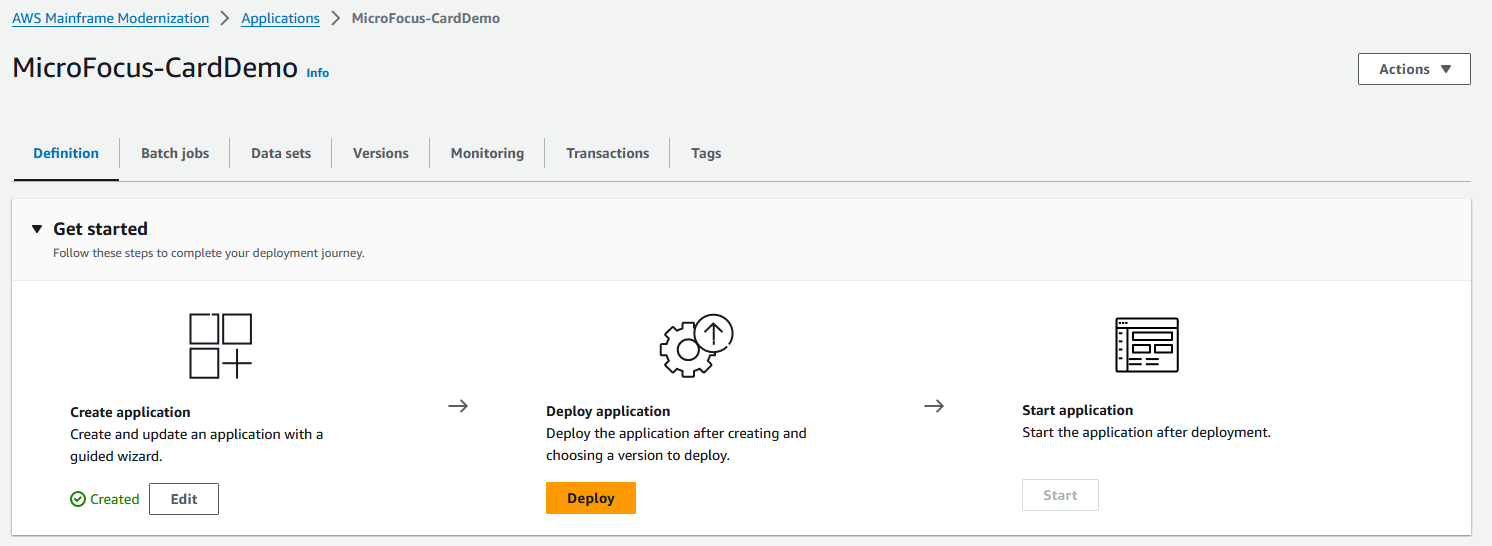Open the Info link beside the title
This screenshot has width=1492, height=546.
(317, 73)
